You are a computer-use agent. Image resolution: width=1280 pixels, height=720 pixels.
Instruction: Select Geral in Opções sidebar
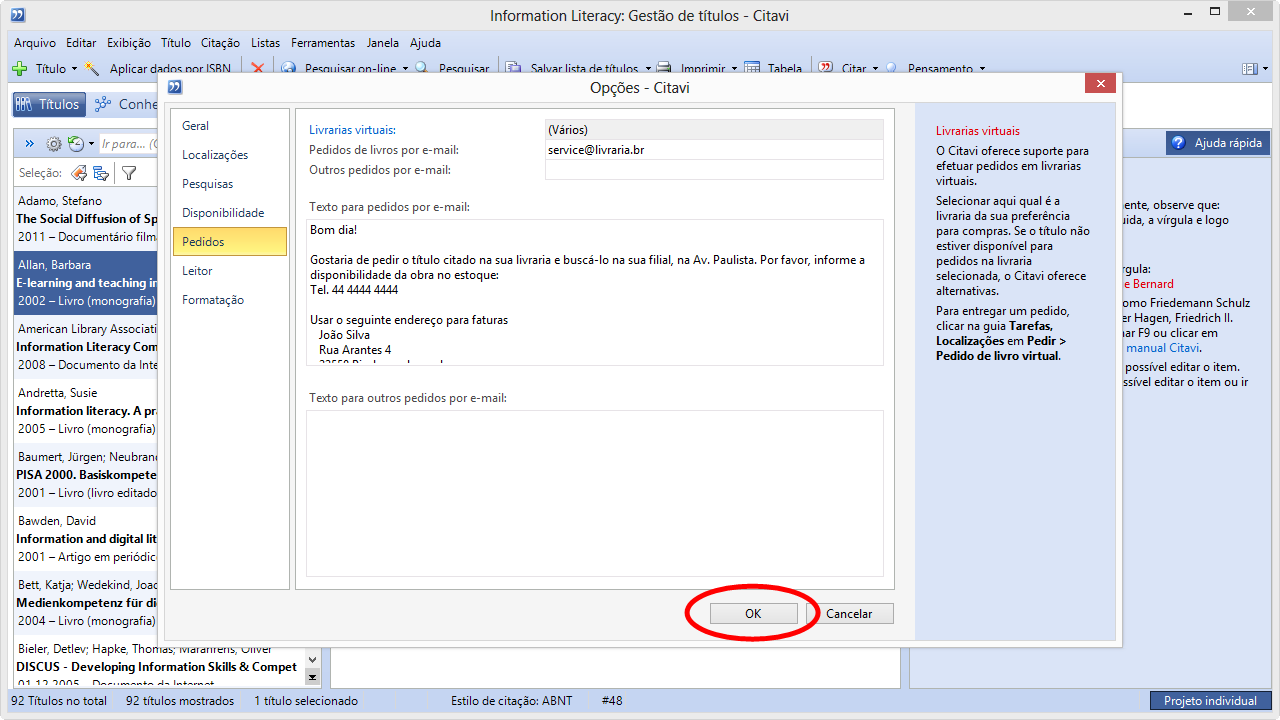(x=230, y=126)
